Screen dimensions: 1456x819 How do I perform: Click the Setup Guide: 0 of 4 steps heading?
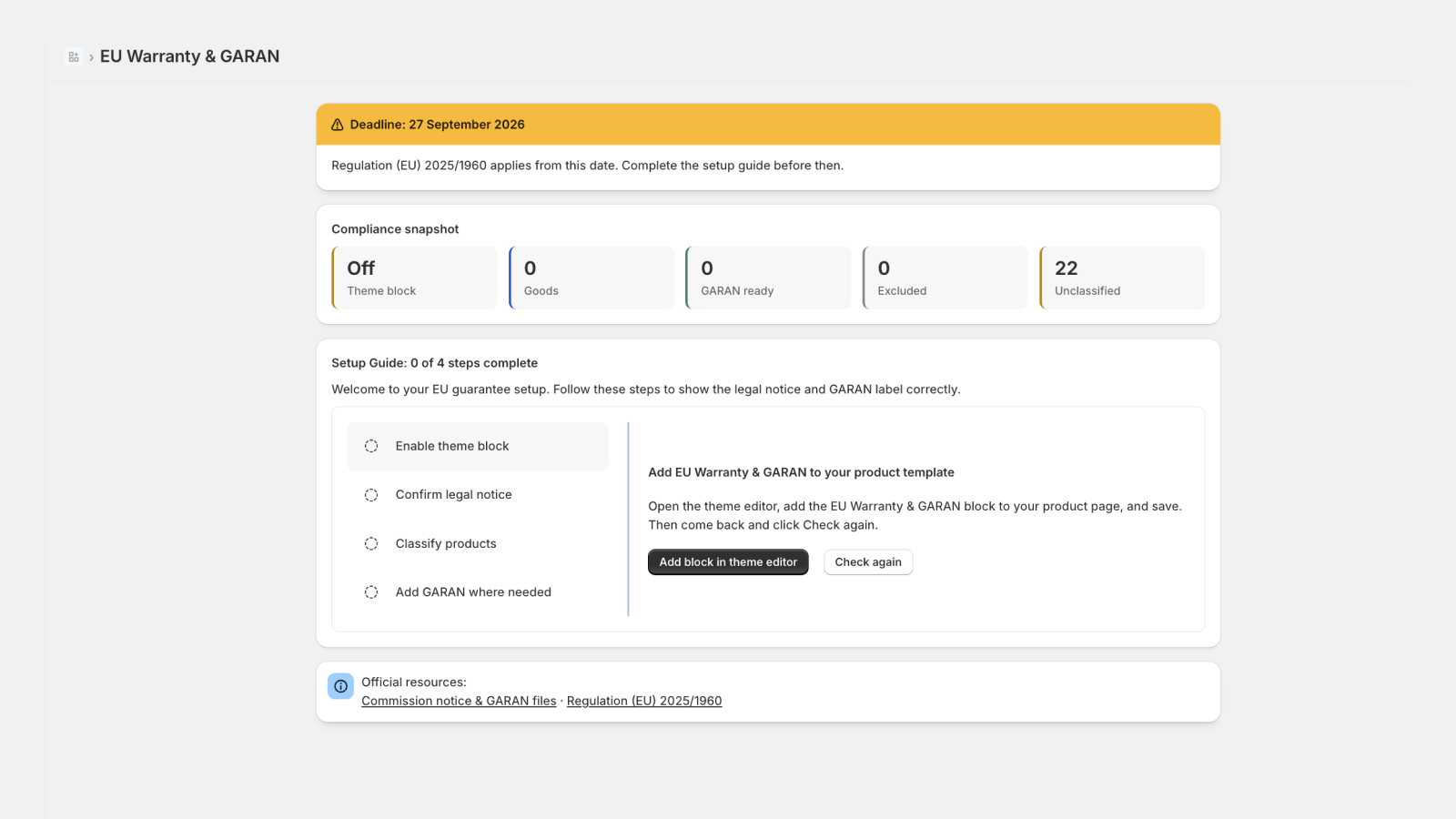click(435, 363)
